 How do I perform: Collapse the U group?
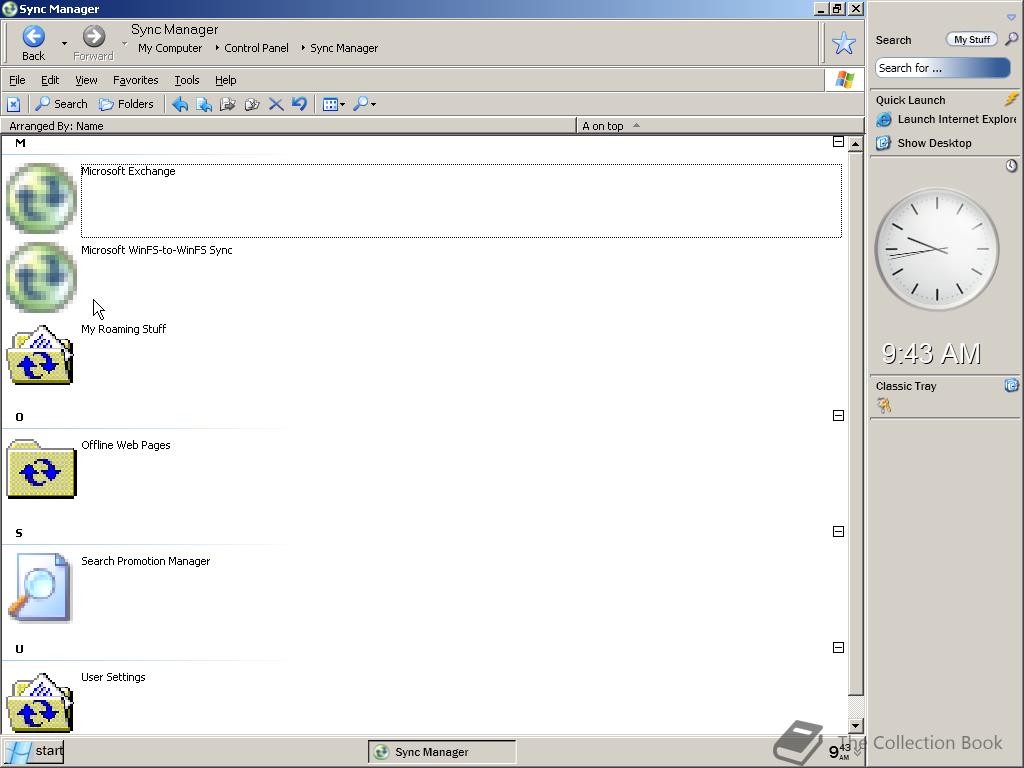[839, 648]
